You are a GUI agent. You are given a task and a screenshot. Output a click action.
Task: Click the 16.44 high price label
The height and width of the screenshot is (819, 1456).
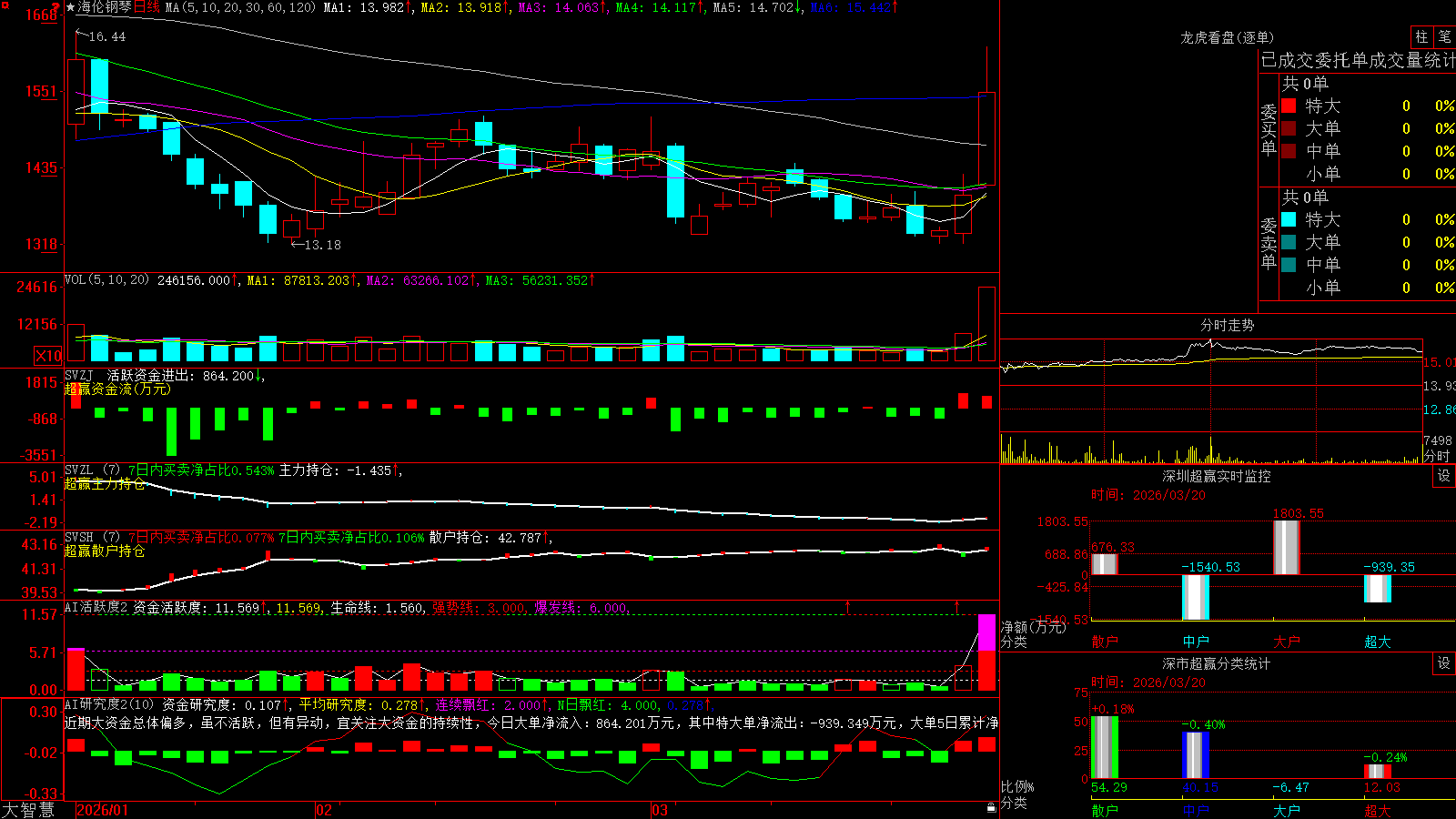coord(107,37)
